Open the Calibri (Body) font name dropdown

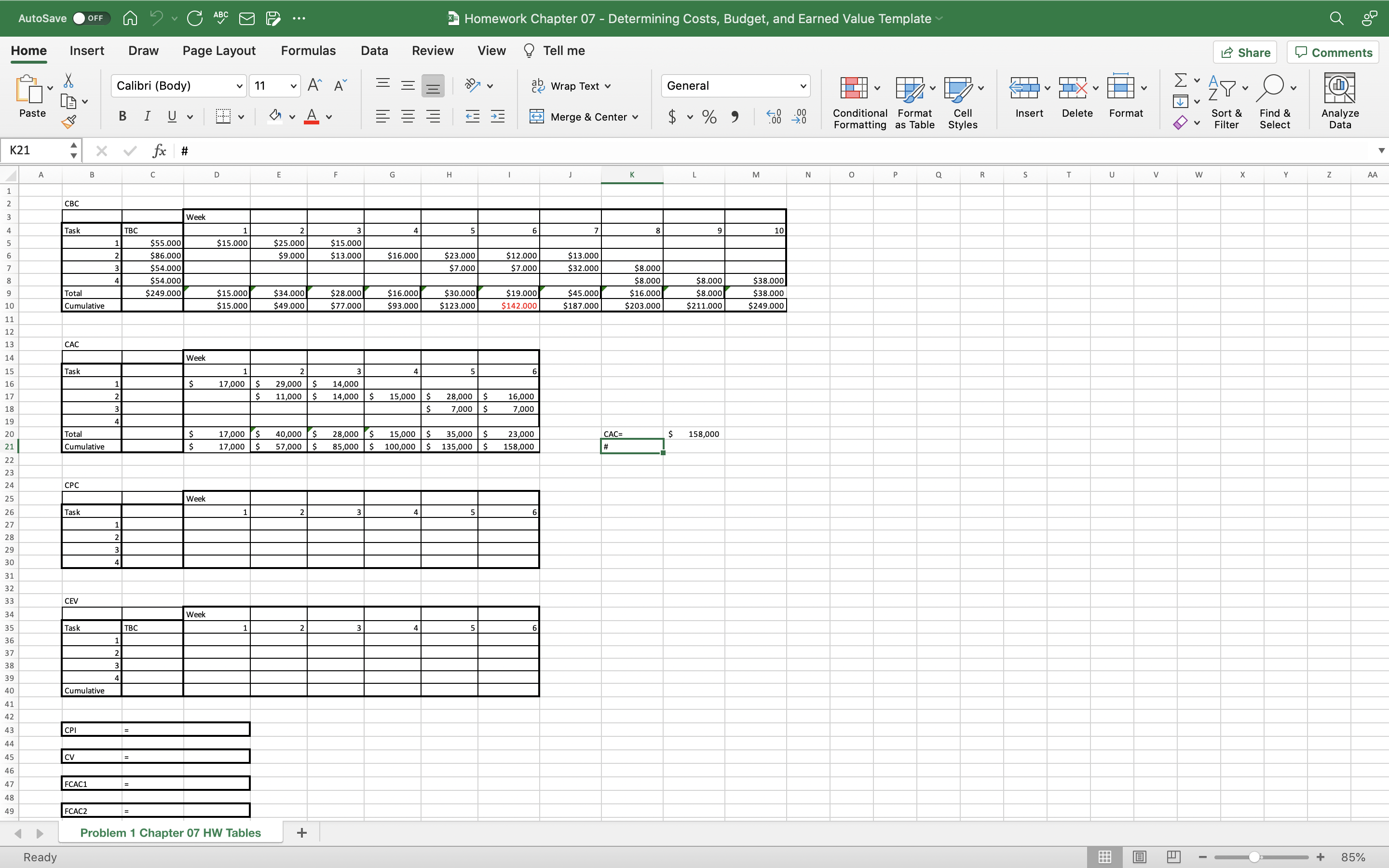tap(239, 86)
